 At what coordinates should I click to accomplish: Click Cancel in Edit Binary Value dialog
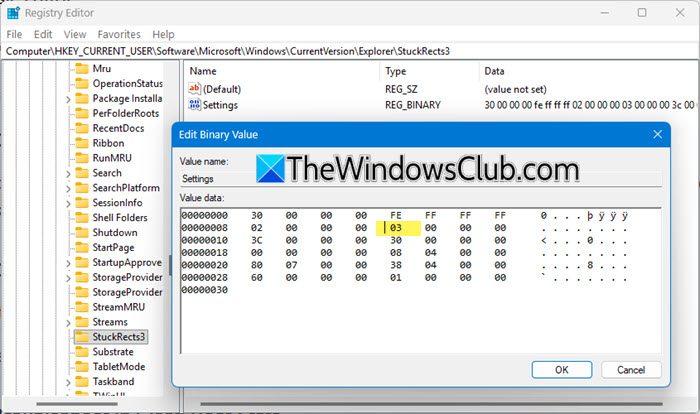(631, 370)
